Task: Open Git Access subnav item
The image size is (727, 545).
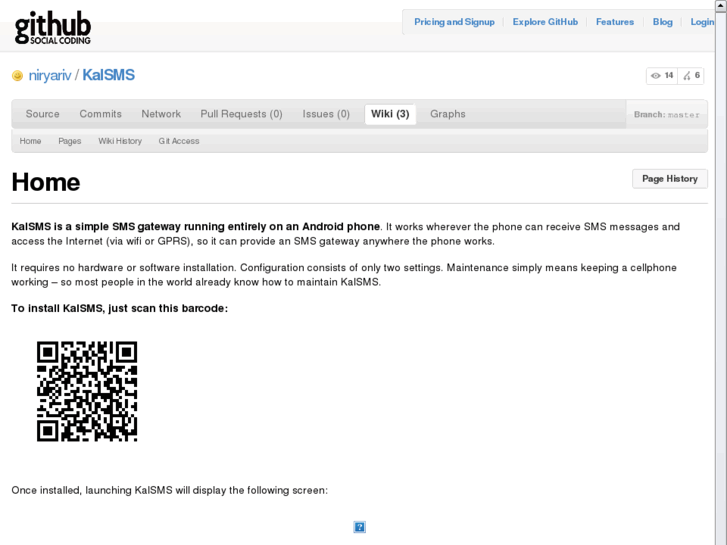Action: [x=179, y=141]
